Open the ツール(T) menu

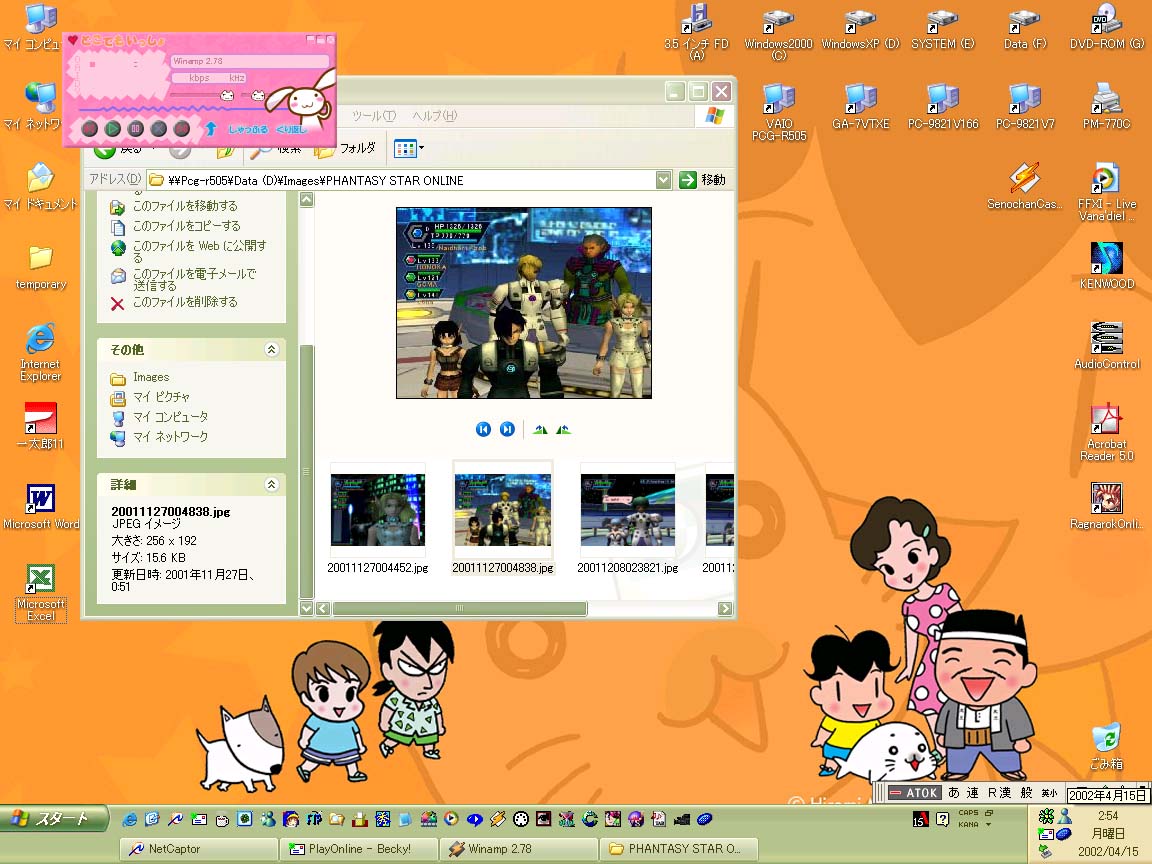click(x=373, y=116)
